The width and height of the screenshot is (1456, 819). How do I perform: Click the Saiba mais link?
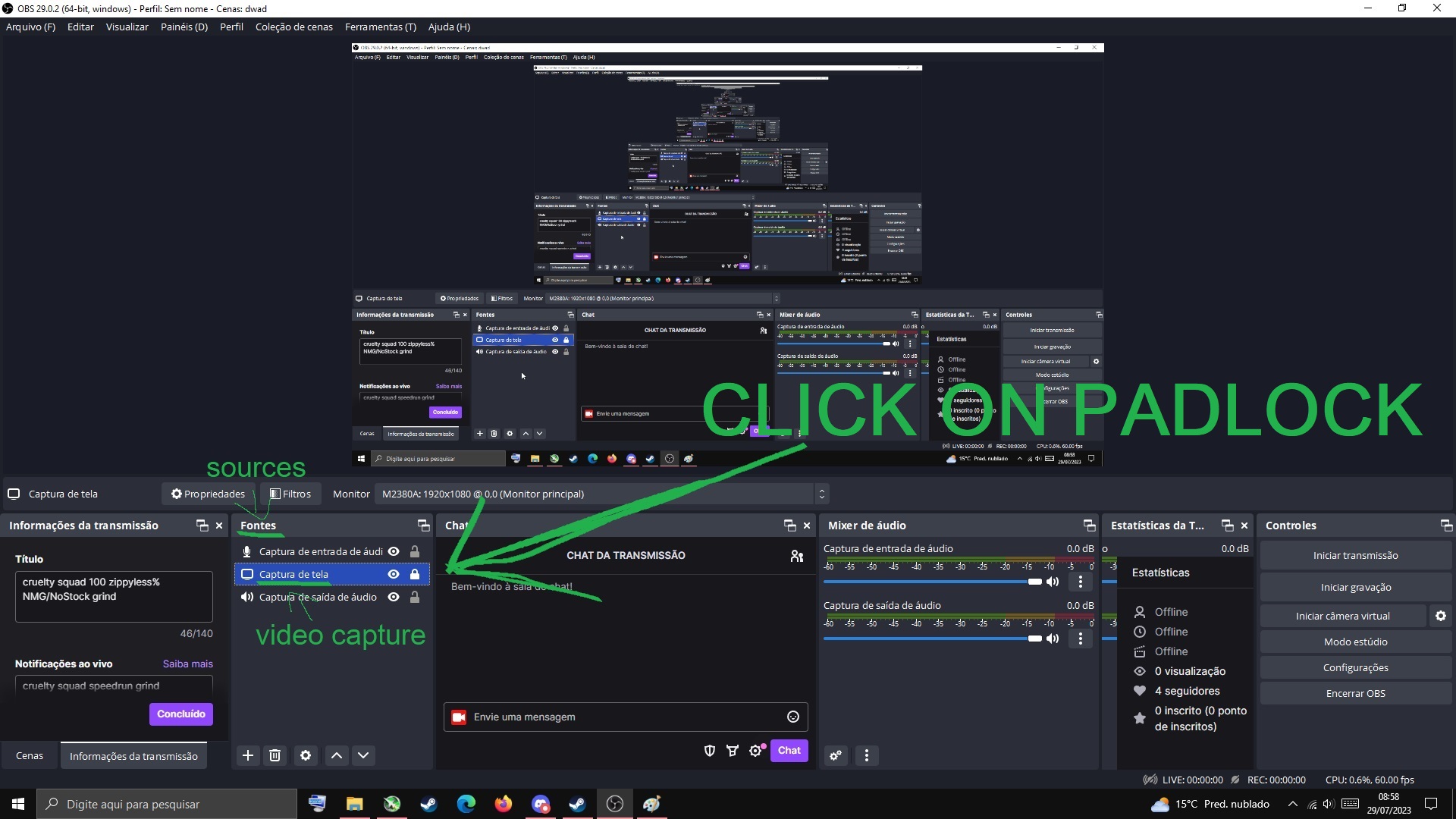tap(187, 664)
